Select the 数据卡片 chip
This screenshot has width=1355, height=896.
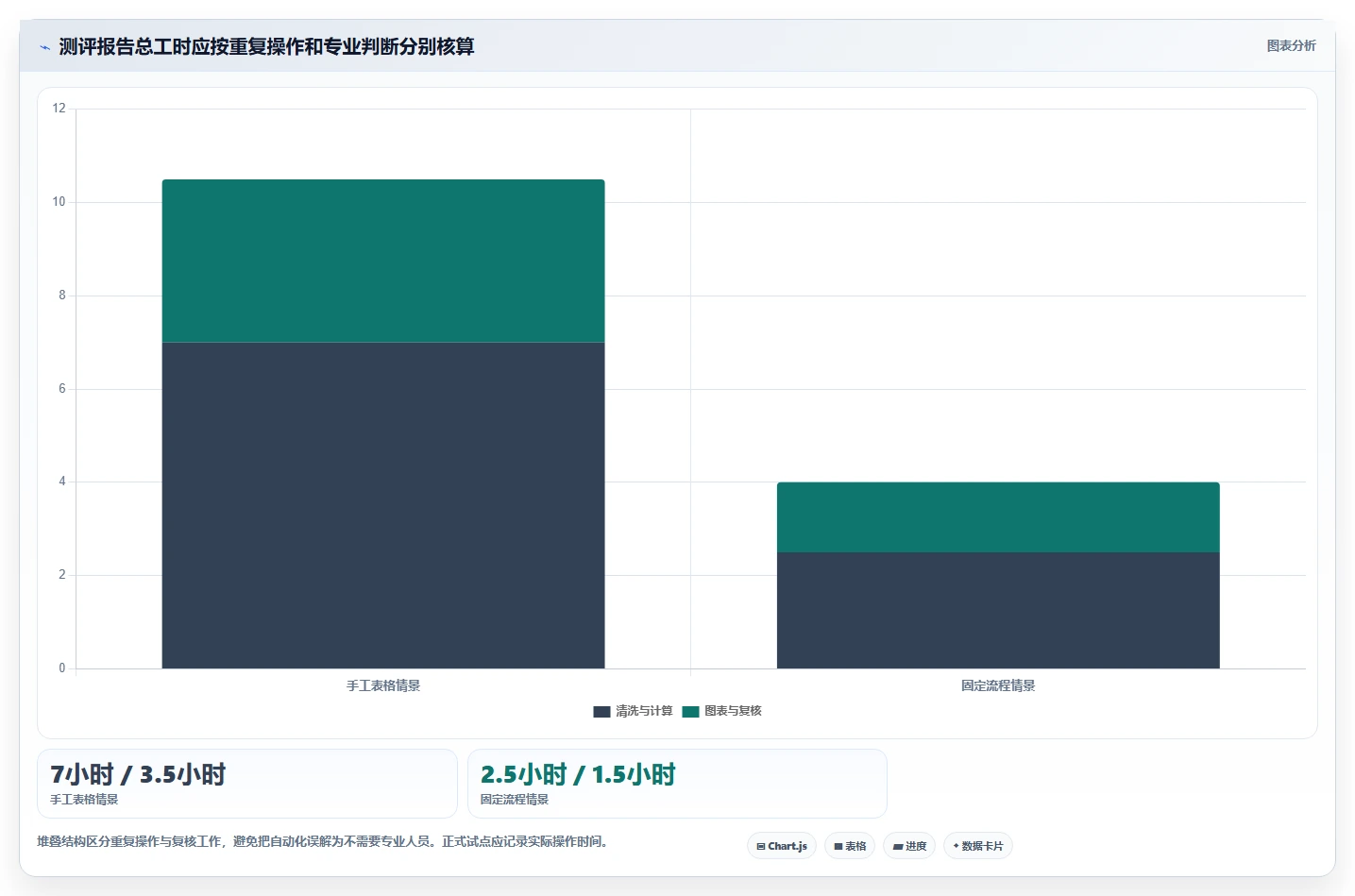tap(978, 846)
